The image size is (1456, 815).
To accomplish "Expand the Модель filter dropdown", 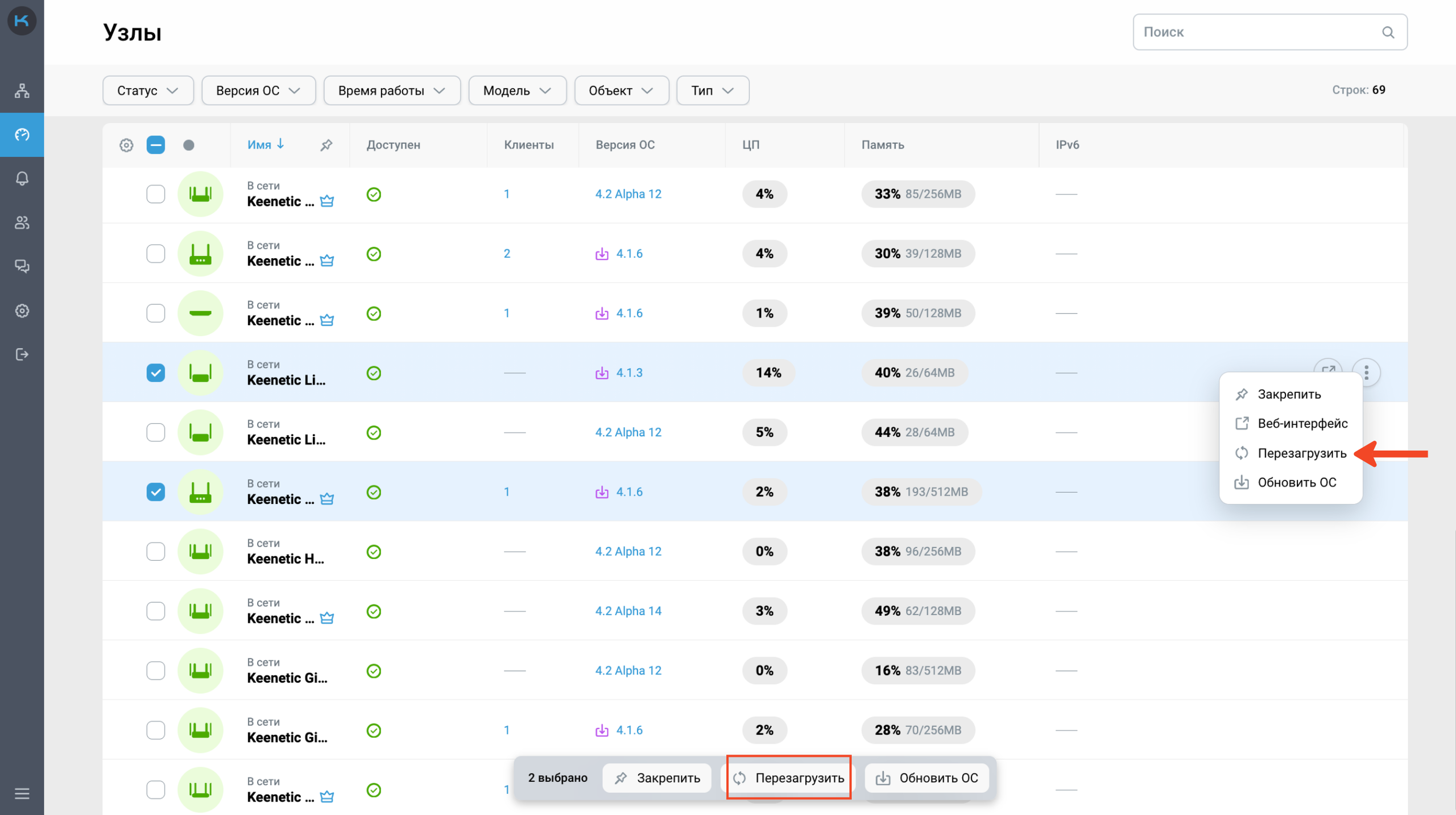I will (516, 90).
